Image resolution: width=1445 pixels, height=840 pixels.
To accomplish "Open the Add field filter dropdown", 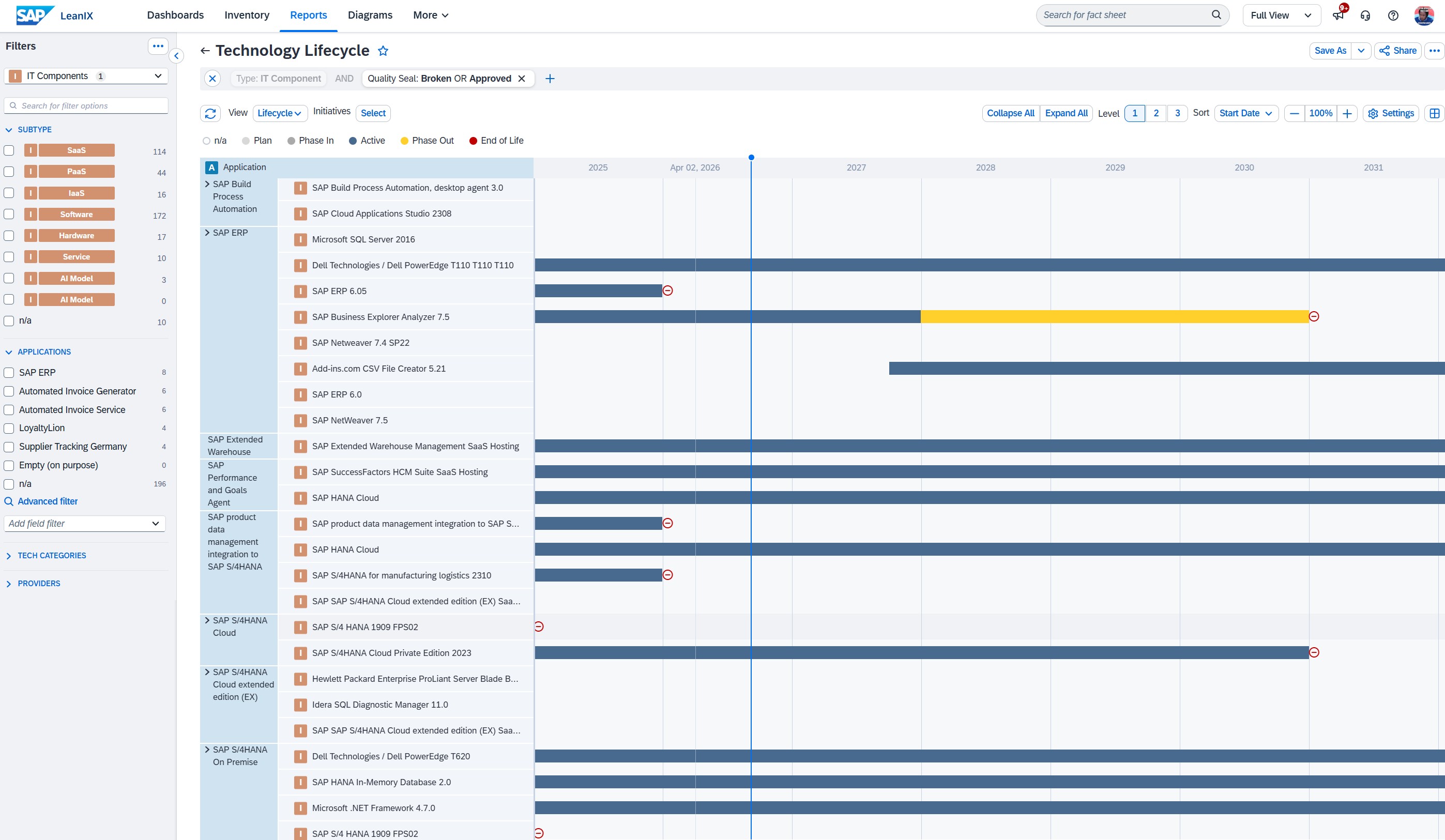I will coord(85,524).
